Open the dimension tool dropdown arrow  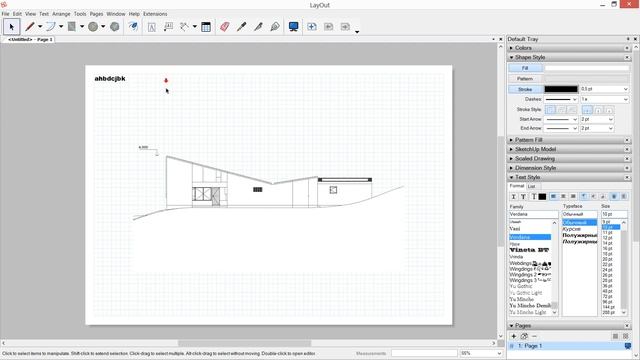tap(195, 27)
